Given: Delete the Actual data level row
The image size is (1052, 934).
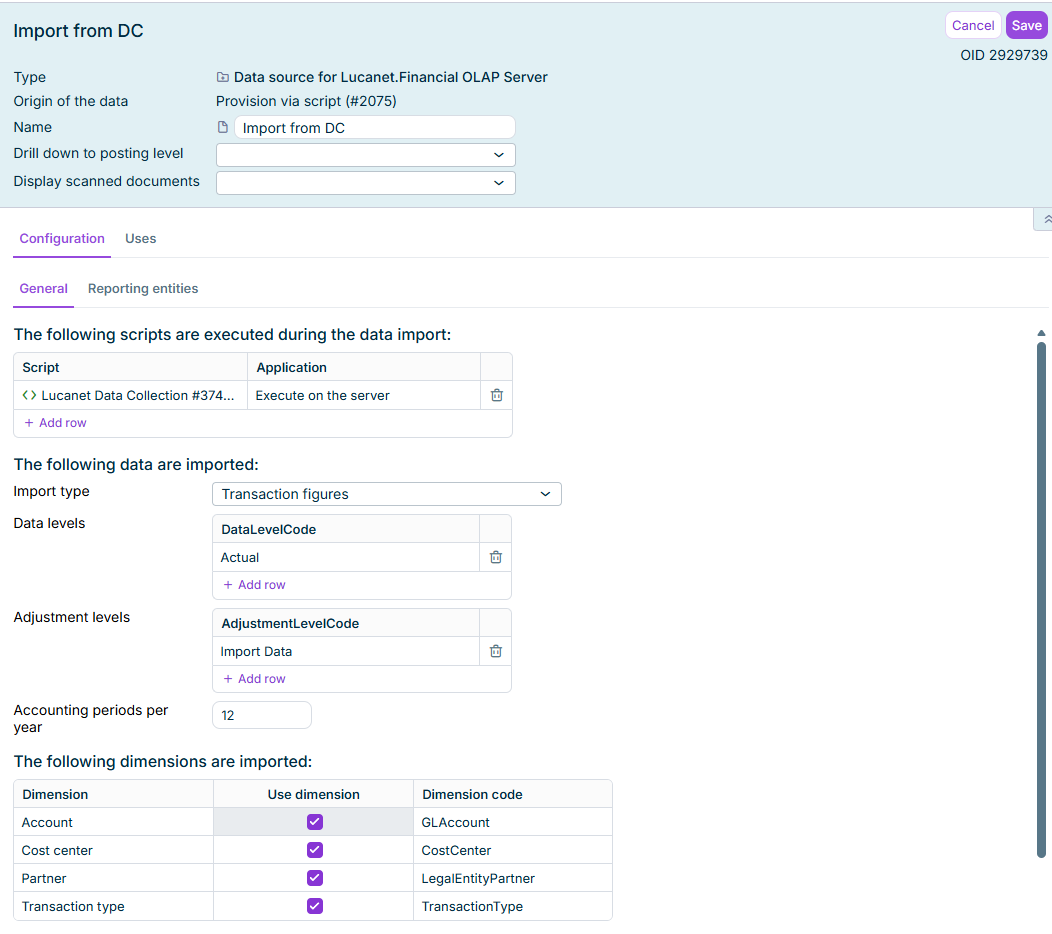Looking at the screenshot, I should coord(496,557).
